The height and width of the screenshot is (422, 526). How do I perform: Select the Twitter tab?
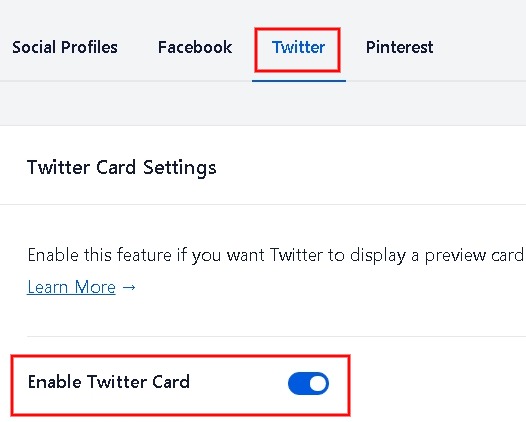[x=298, y=47]
